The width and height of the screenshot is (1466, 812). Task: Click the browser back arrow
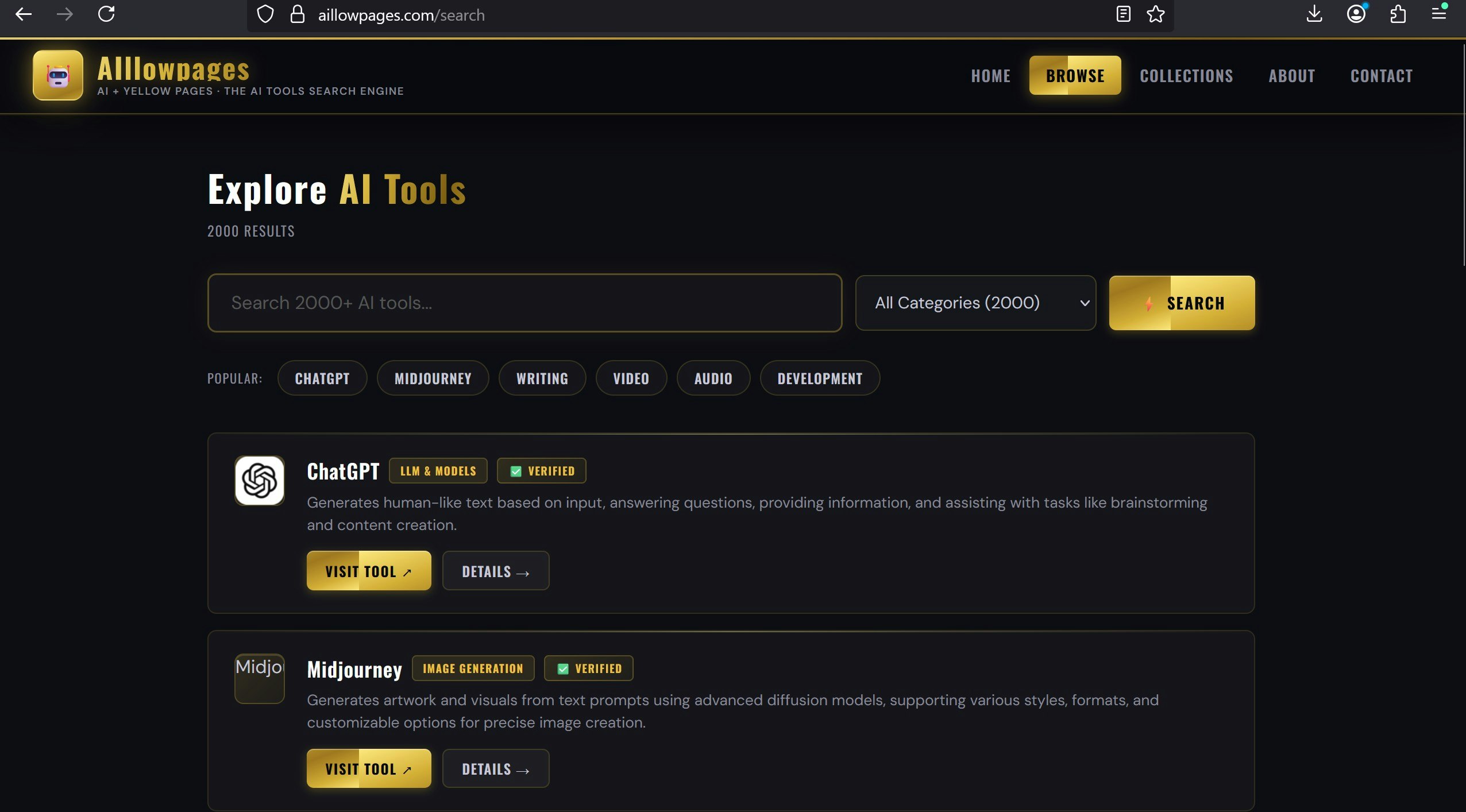click(24, 14)
